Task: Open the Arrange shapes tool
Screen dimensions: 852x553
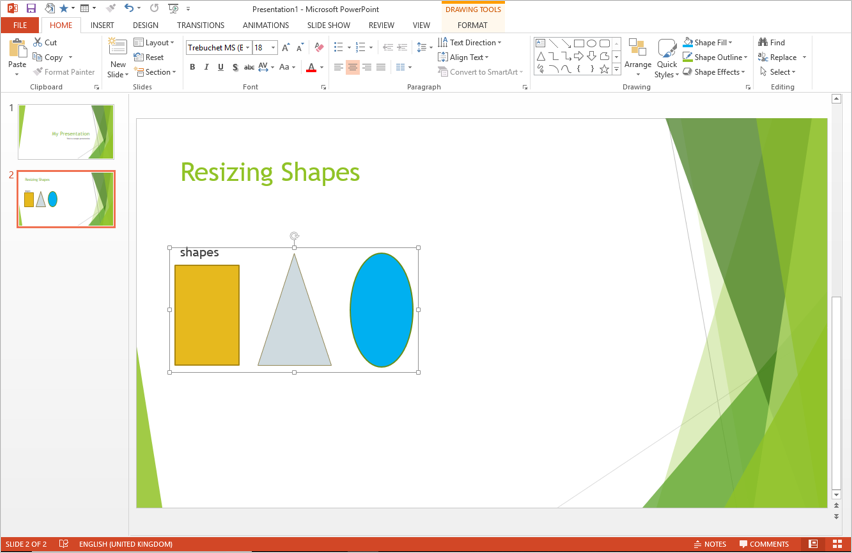Action: click(x=637, y=53)
